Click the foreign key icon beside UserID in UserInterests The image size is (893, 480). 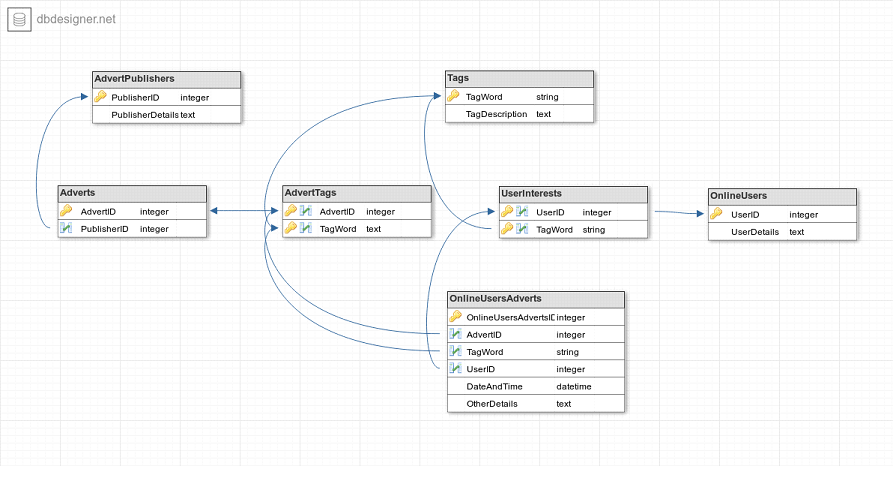click(x=522, y=212)
